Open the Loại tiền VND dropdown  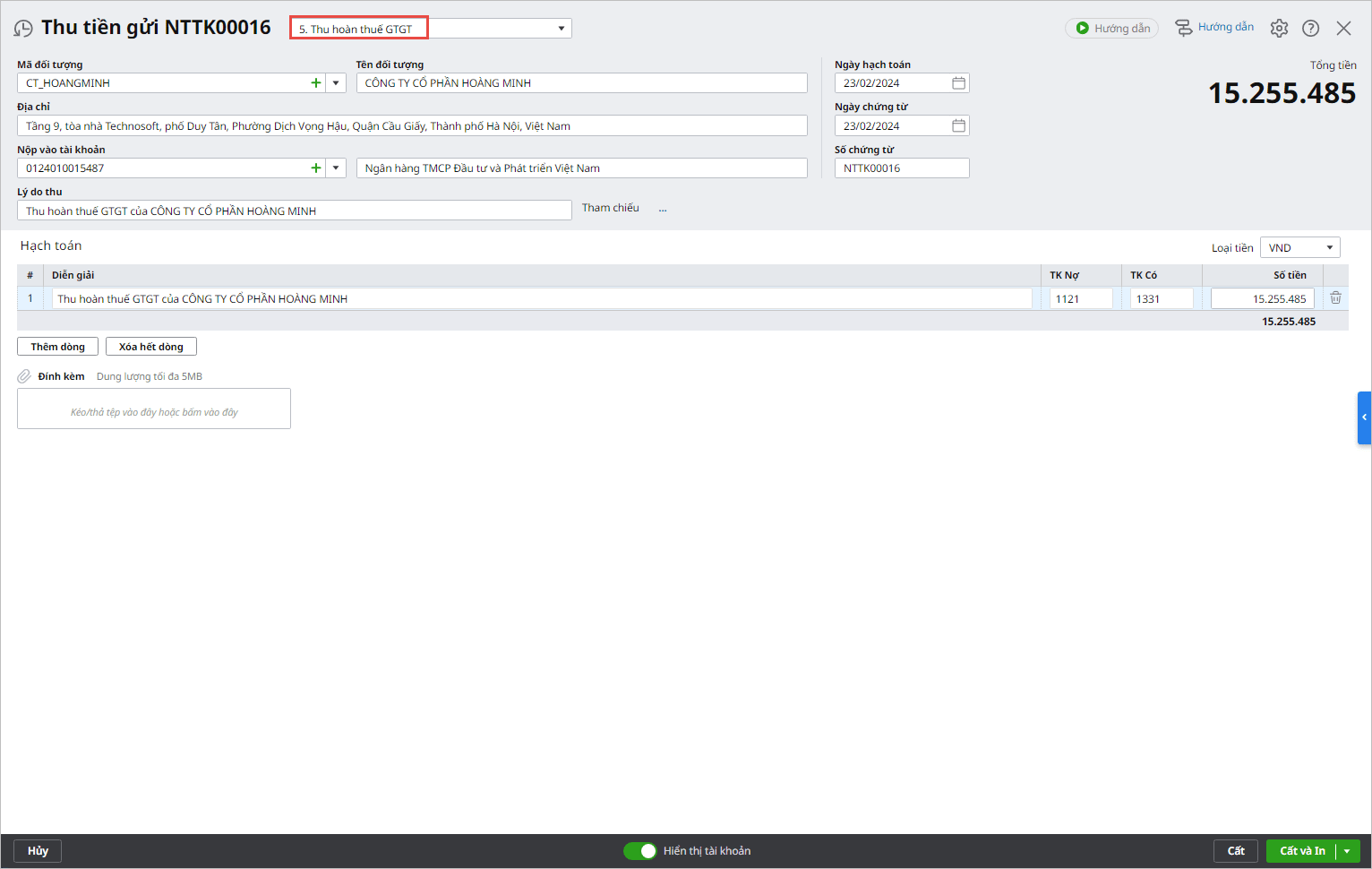pos(1299,248)
